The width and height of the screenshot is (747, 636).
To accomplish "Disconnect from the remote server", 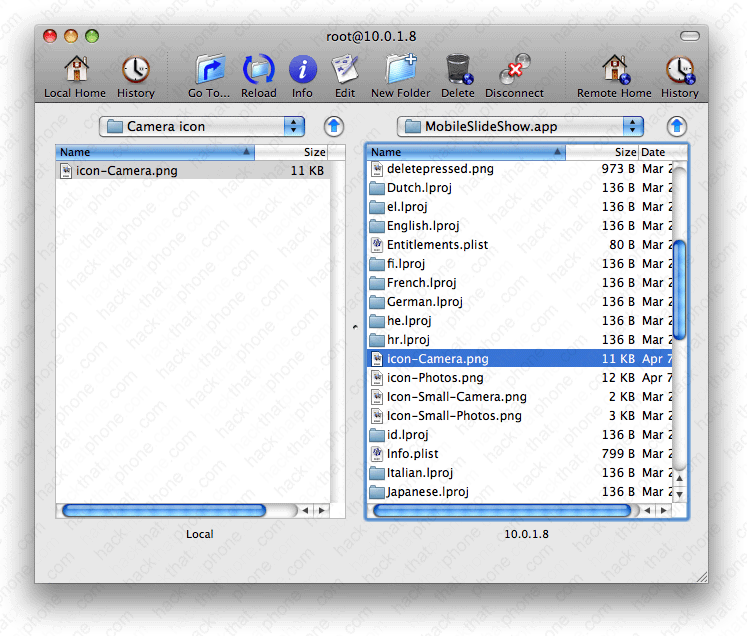I will click(x=513, y=70).
